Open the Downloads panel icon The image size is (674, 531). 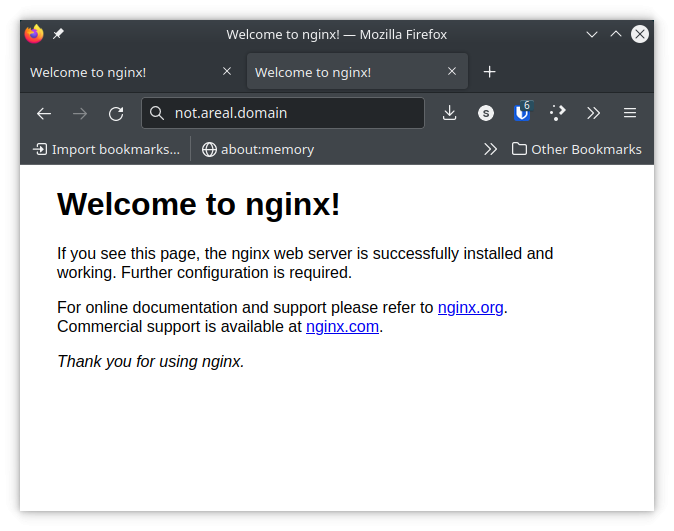pos(450,113)
